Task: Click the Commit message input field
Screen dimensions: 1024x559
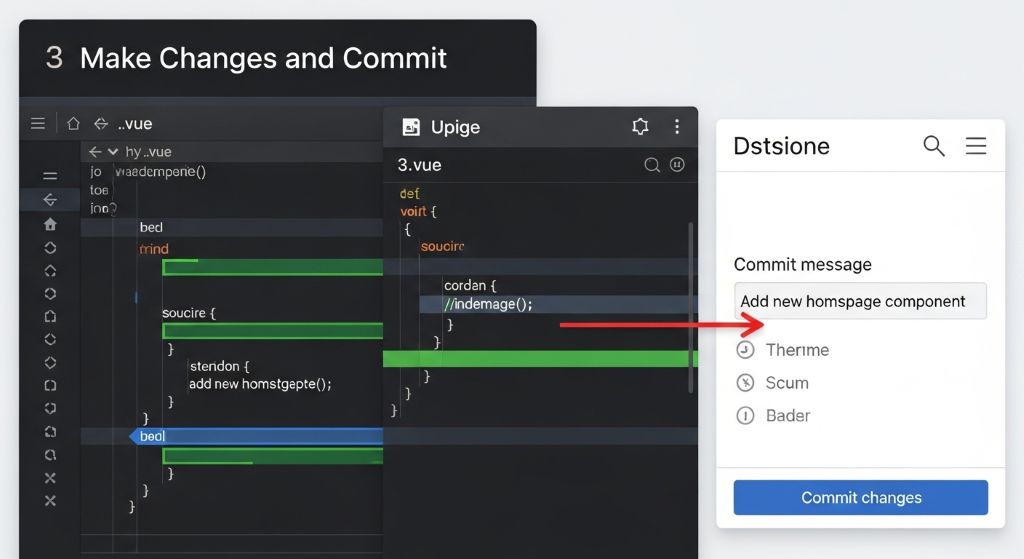Action: coord(860,301)
